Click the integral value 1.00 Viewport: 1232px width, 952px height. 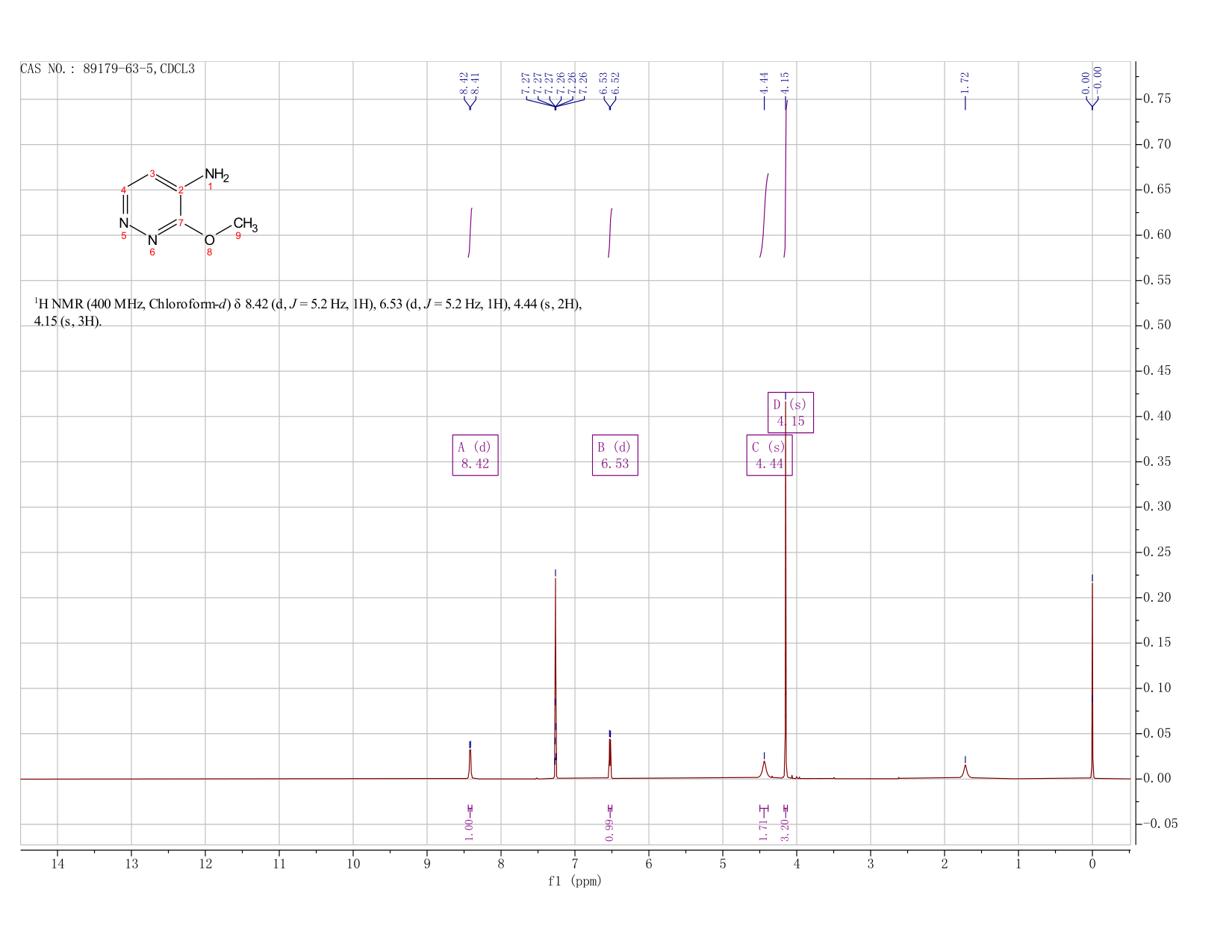(469, 829)
